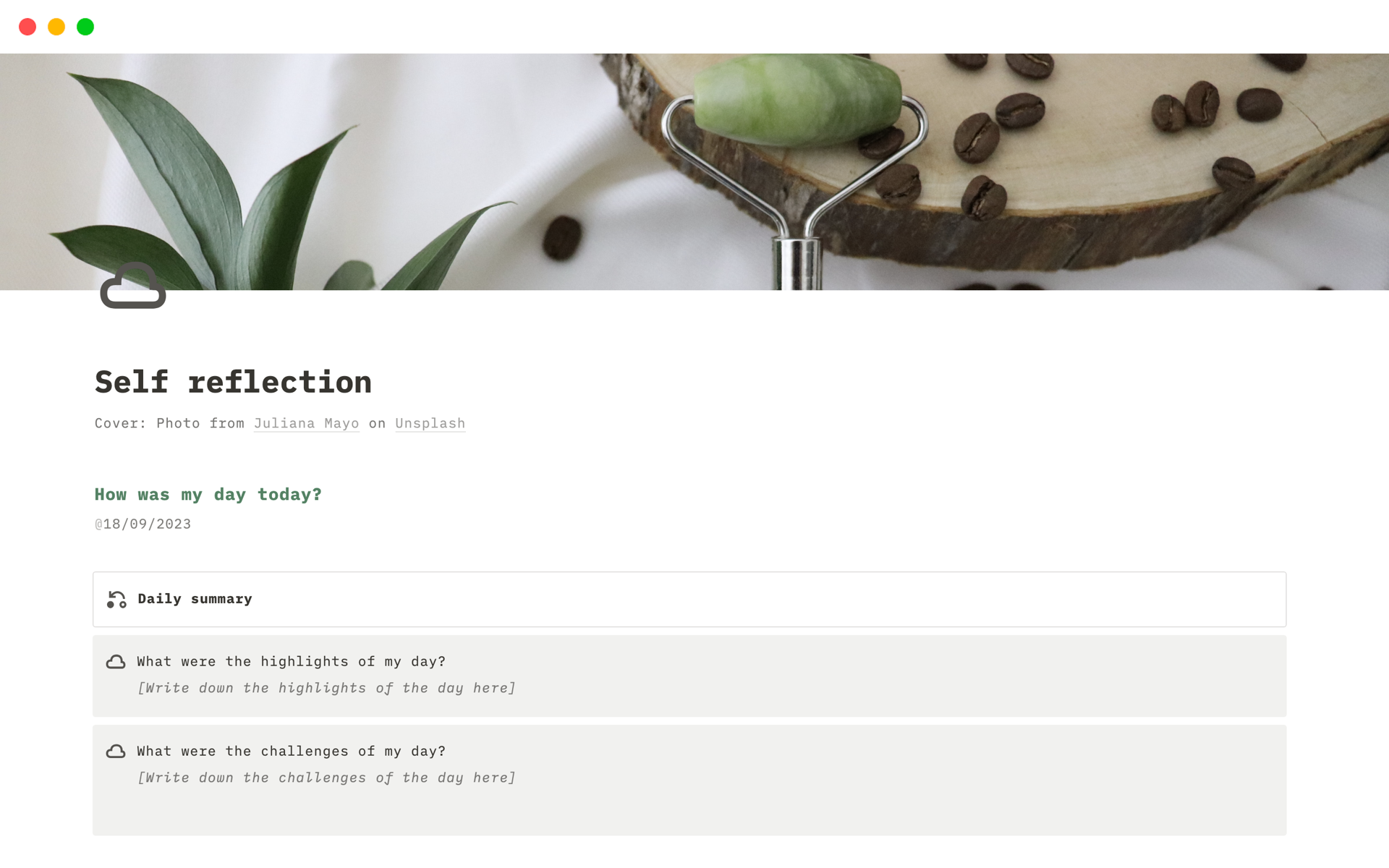1389x868 pixels.
Task: Click the cloud icon beside the highlights question
Action: pyautogui.click(x=116, y=662)
